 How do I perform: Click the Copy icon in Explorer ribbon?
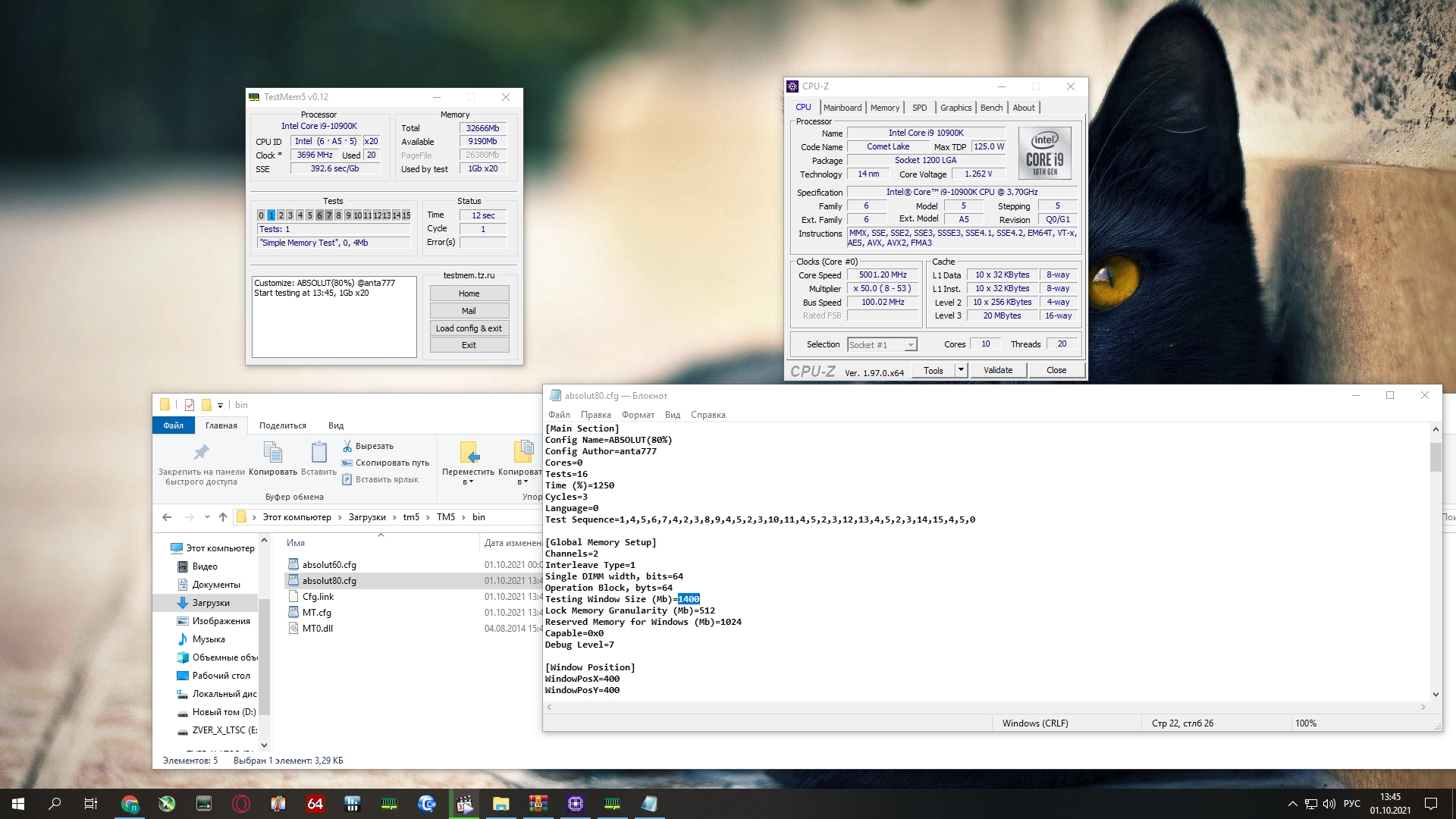pyautogui.click(x=273, y=453)
